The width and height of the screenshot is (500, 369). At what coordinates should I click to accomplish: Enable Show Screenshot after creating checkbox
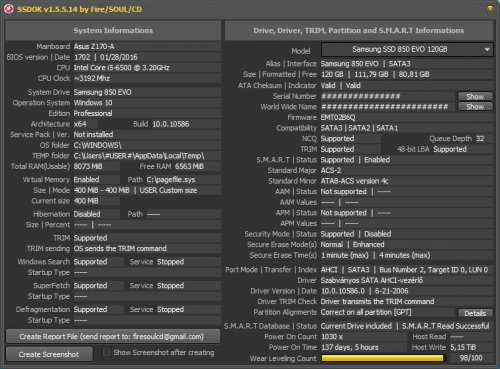[107, 352]
